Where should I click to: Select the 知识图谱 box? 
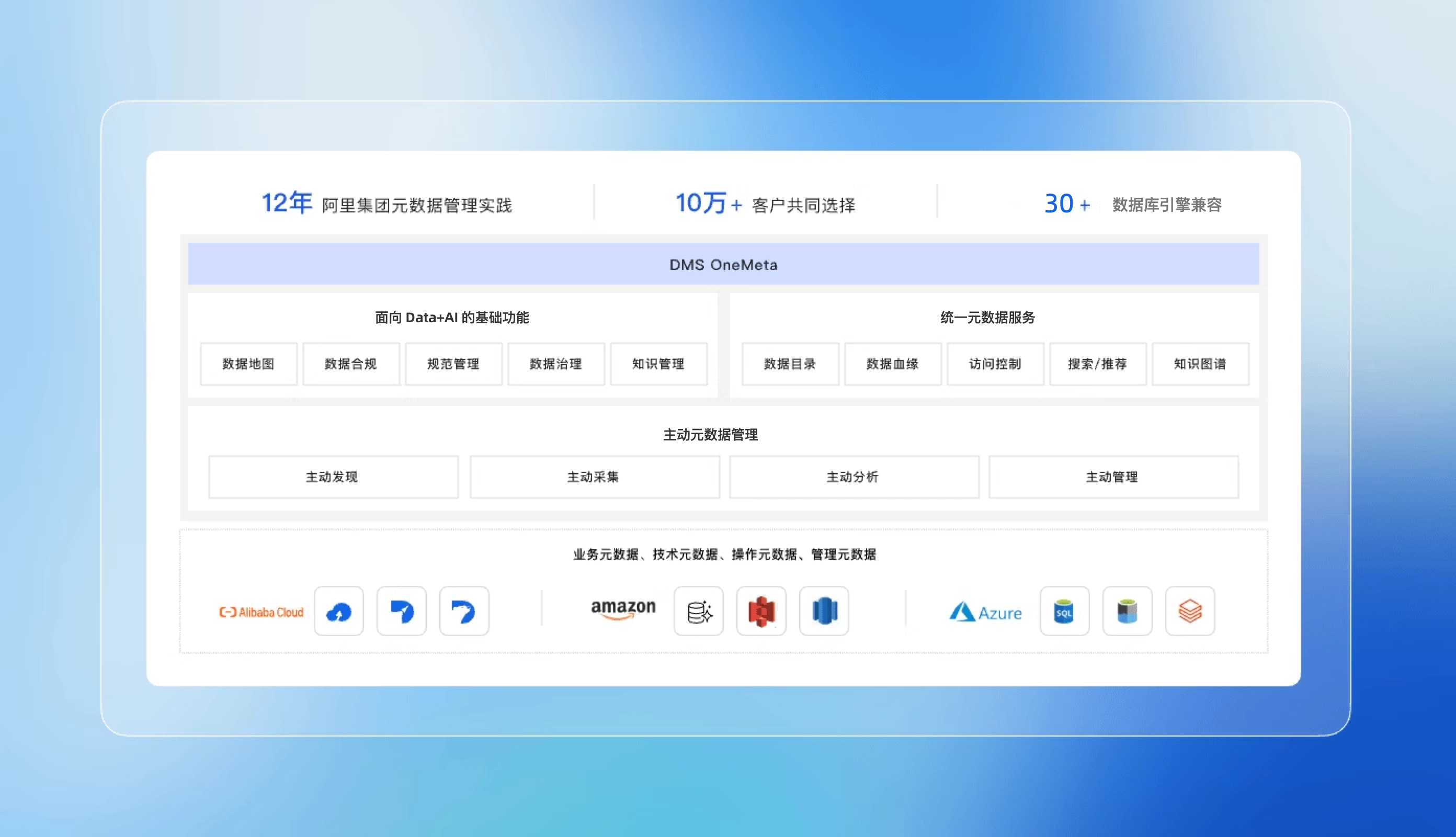coord(1200,364)
